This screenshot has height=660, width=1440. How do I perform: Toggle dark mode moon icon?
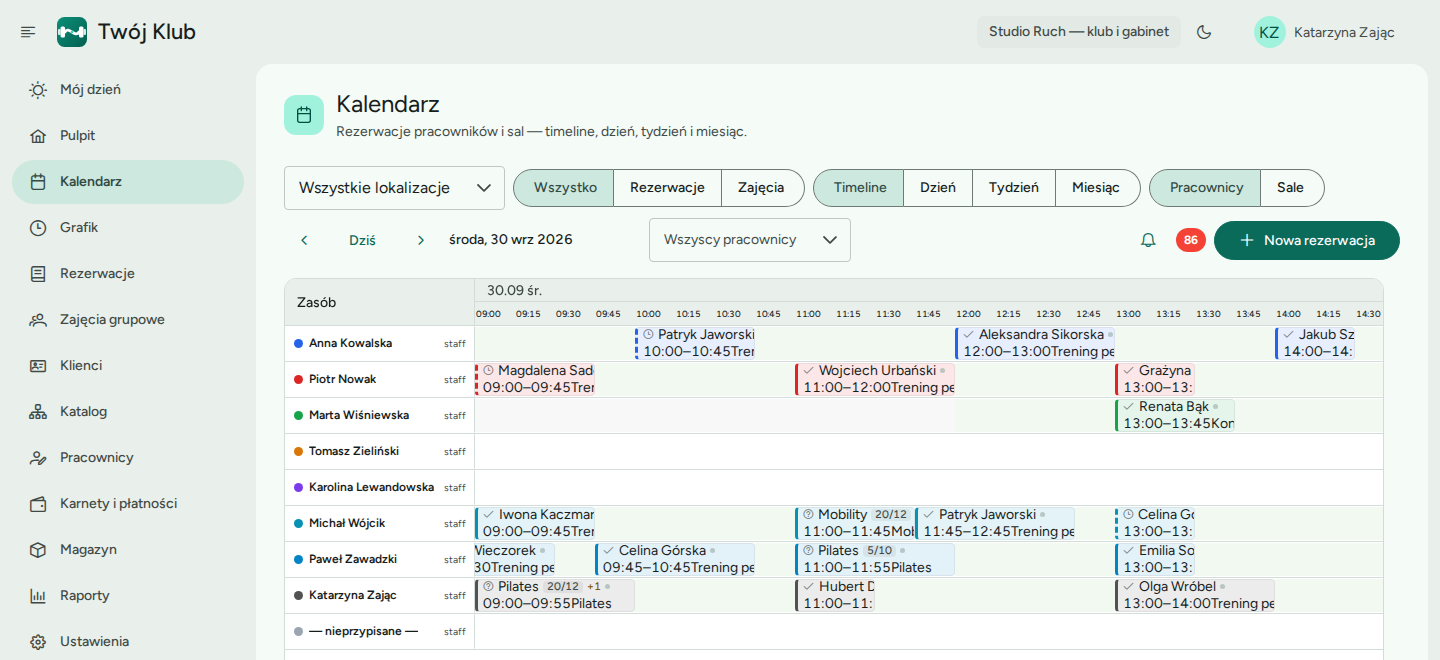1204,32
